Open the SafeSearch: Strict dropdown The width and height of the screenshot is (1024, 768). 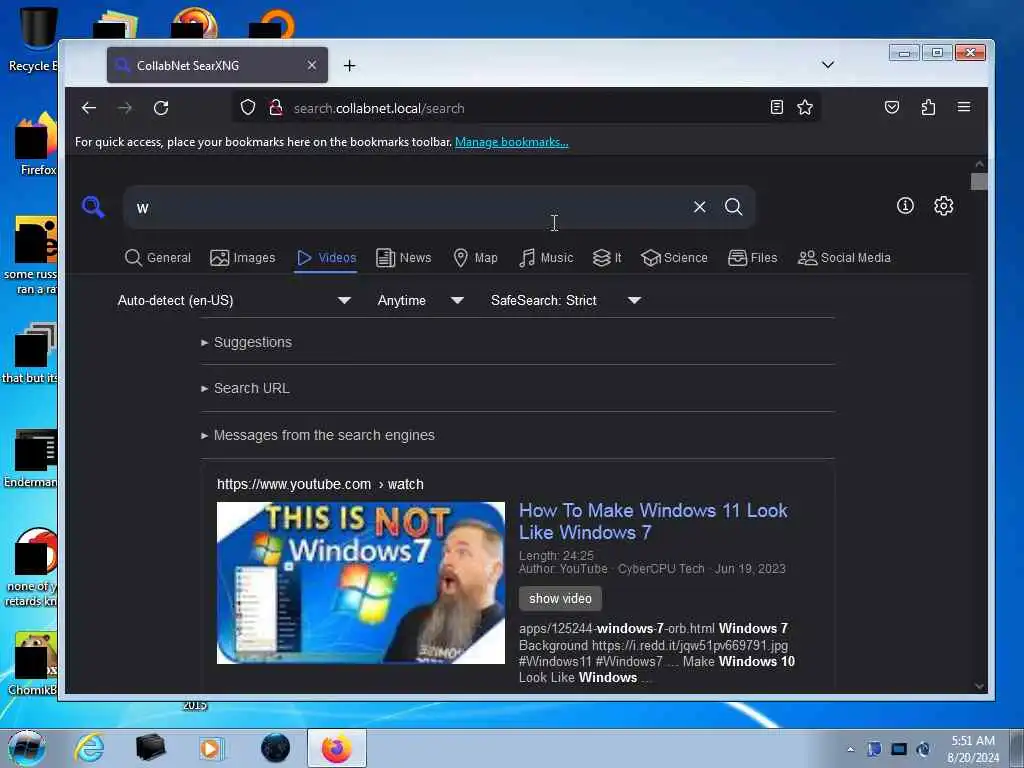tap(566, 300)
